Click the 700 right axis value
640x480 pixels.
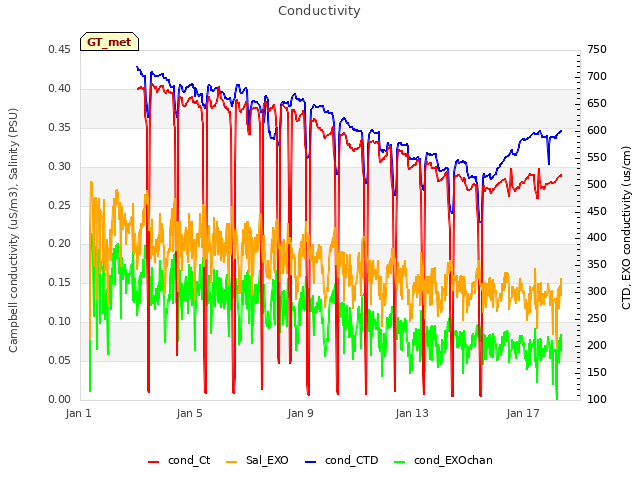click(x=597, y=76)
